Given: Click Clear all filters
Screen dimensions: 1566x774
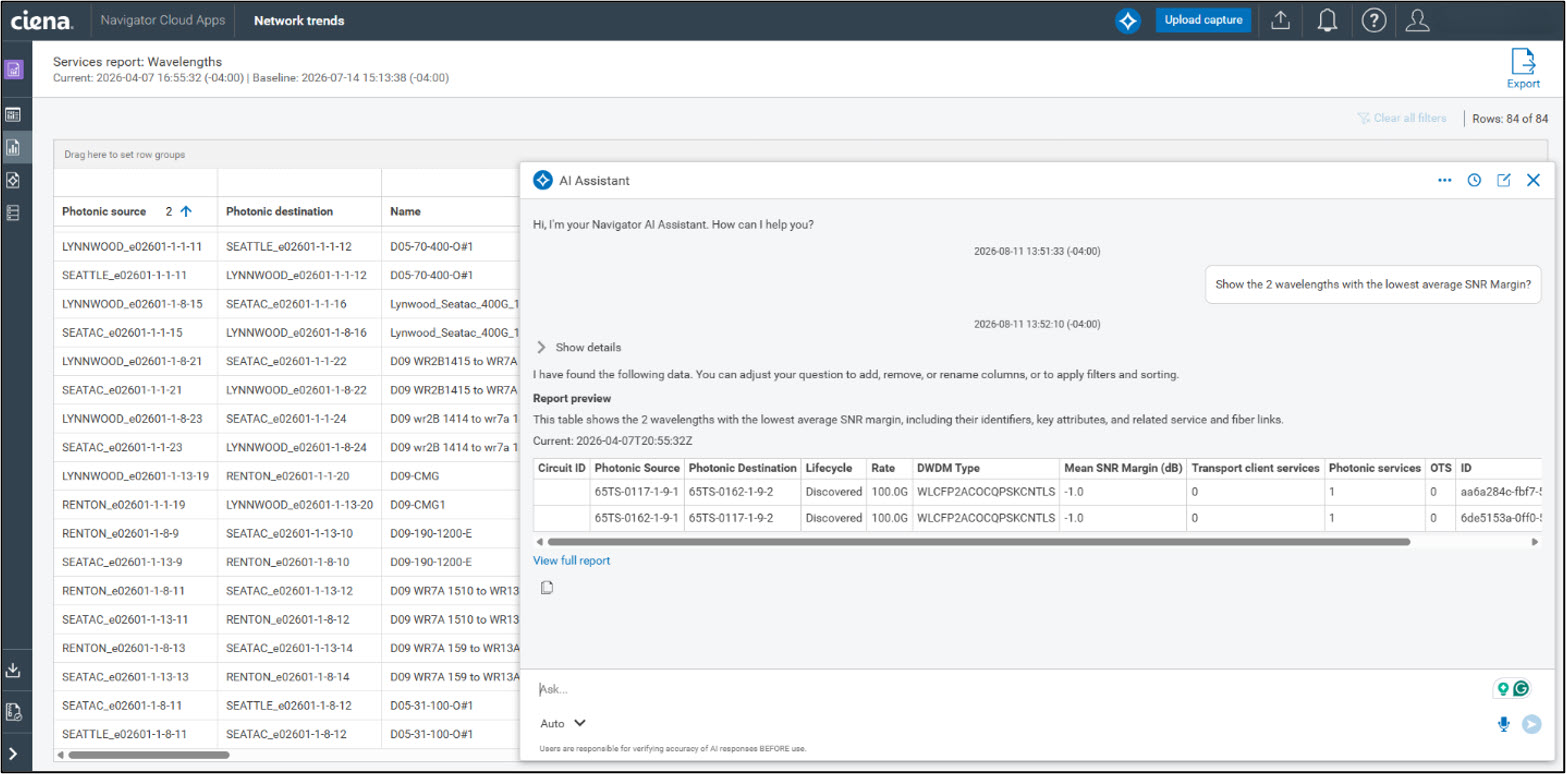Looking at the screenshot, I should (x=1402, y=118).
